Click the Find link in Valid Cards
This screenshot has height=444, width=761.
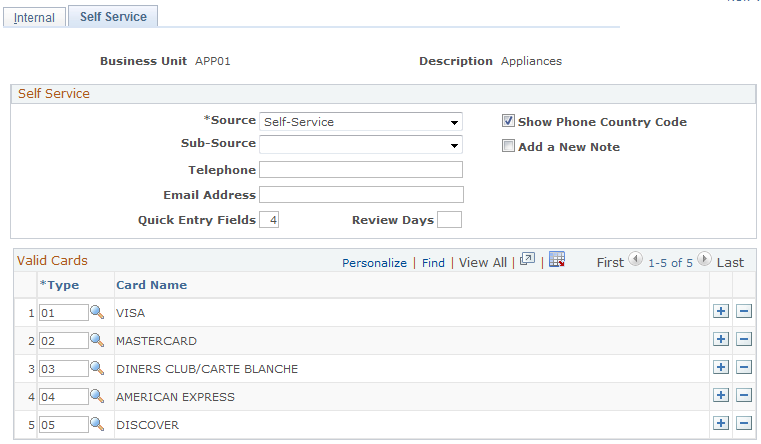click(x=433, y=263)
